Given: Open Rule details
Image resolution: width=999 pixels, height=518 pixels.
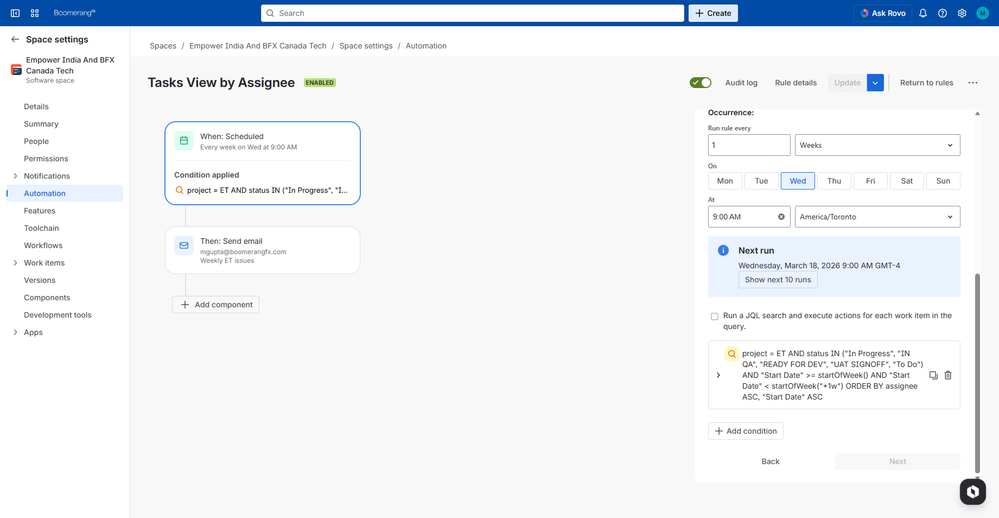Looking at the screenshot, I should tap(796, 83).
